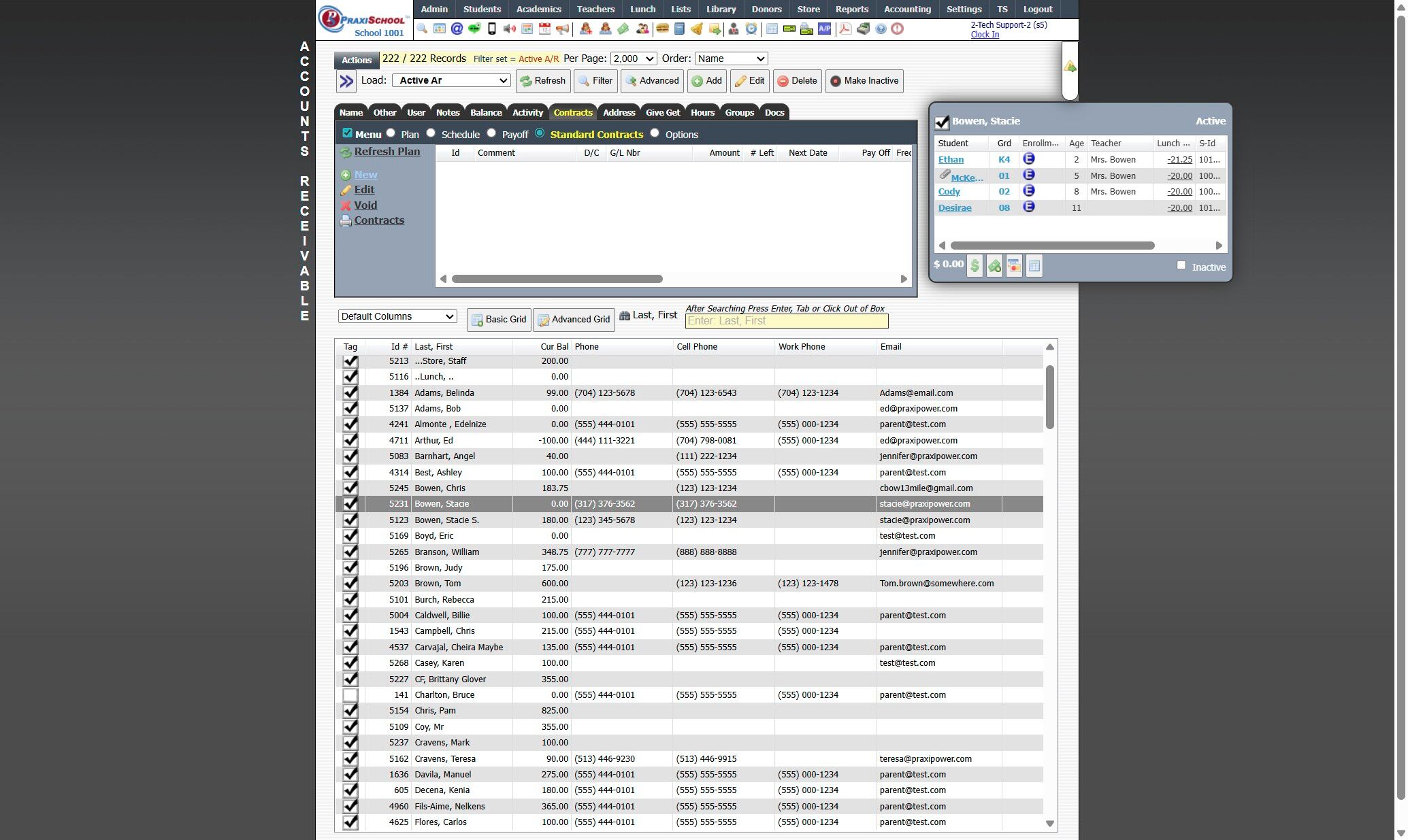Click green dollar sign icon in family panel

975,266
